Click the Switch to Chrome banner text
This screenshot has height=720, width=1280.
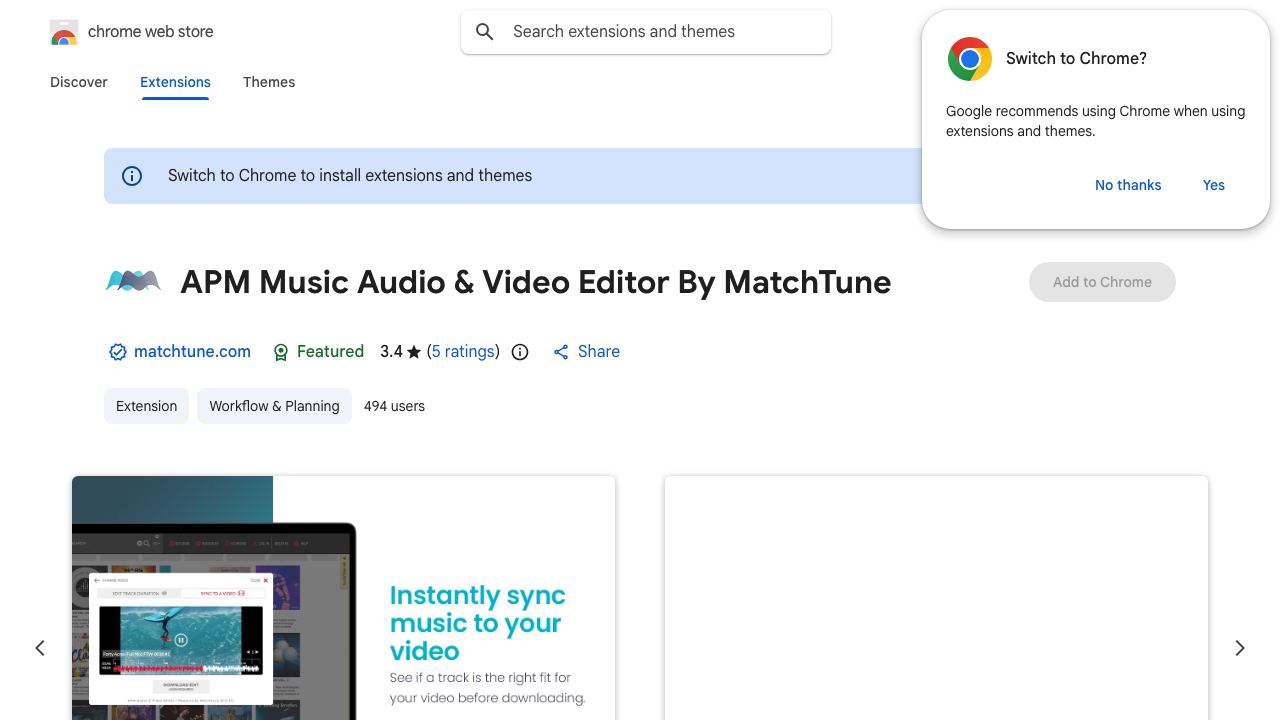350,176
